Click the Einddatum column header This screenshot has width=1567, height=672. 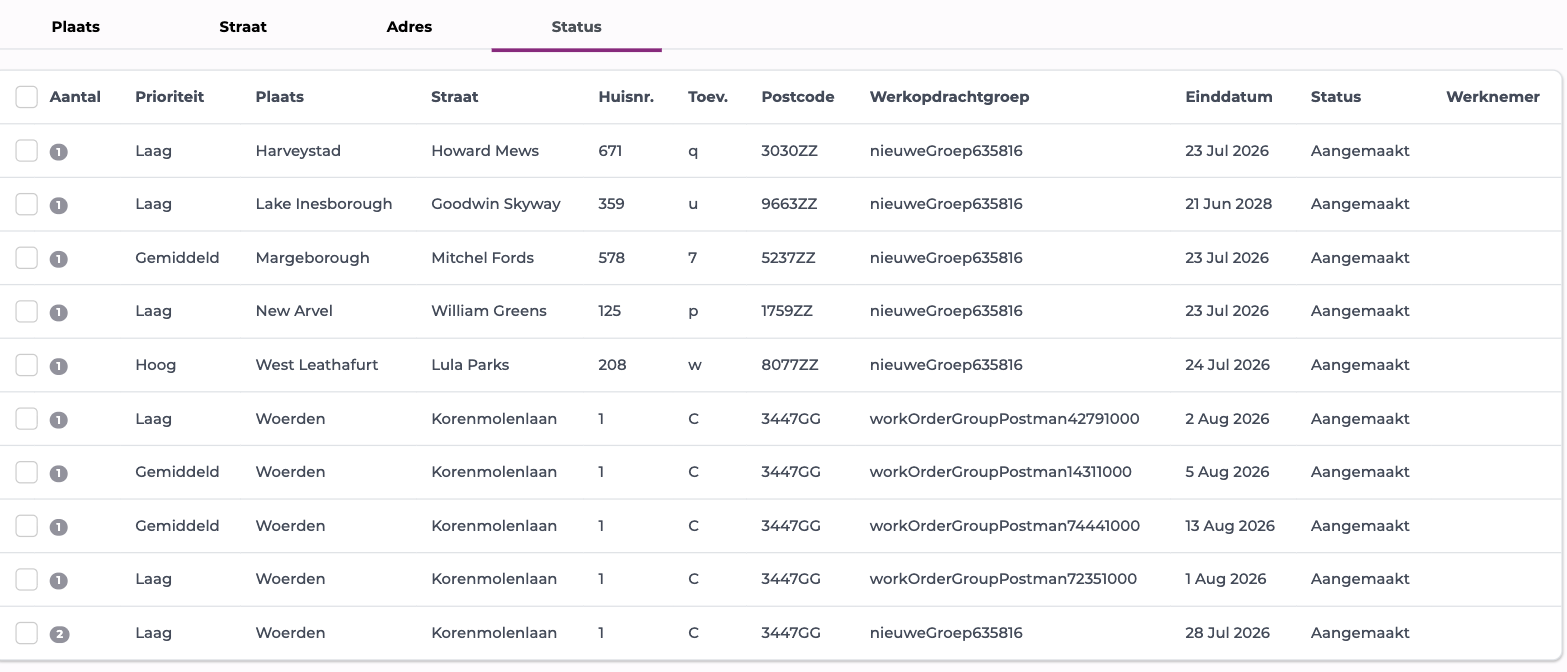coord(1229,97)
